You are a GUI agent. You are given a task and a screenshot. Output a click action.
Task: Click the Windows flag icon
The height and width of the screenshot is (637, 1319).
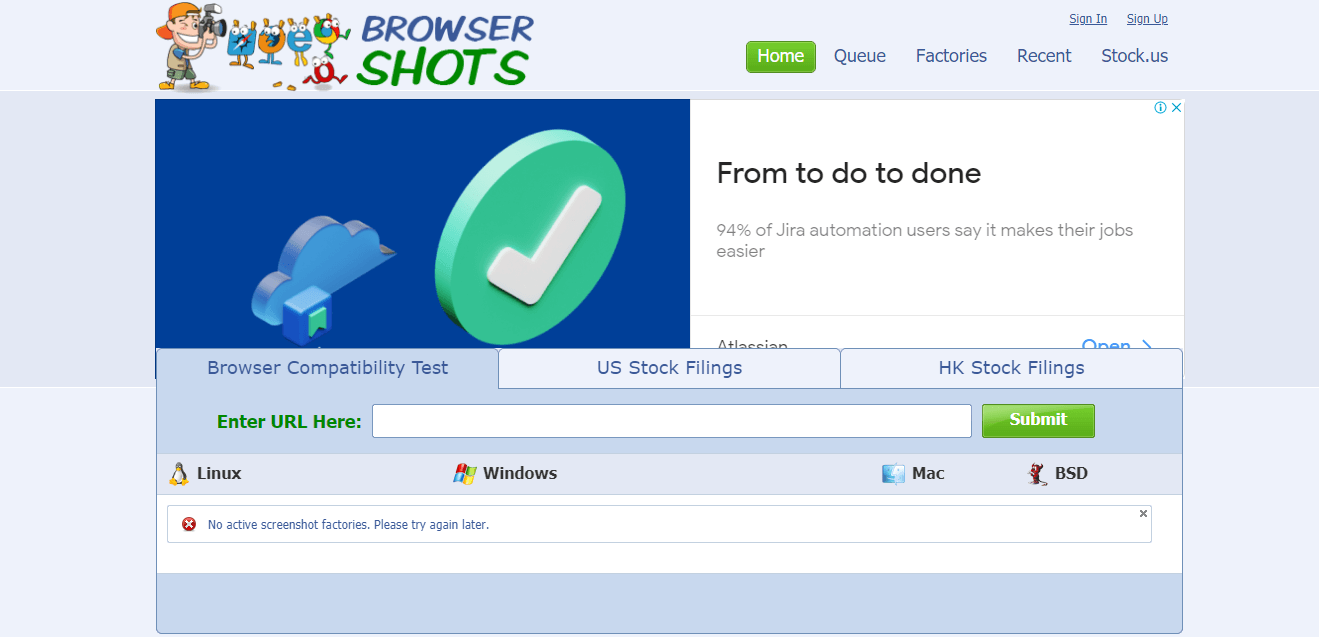[x=464, y=474]
